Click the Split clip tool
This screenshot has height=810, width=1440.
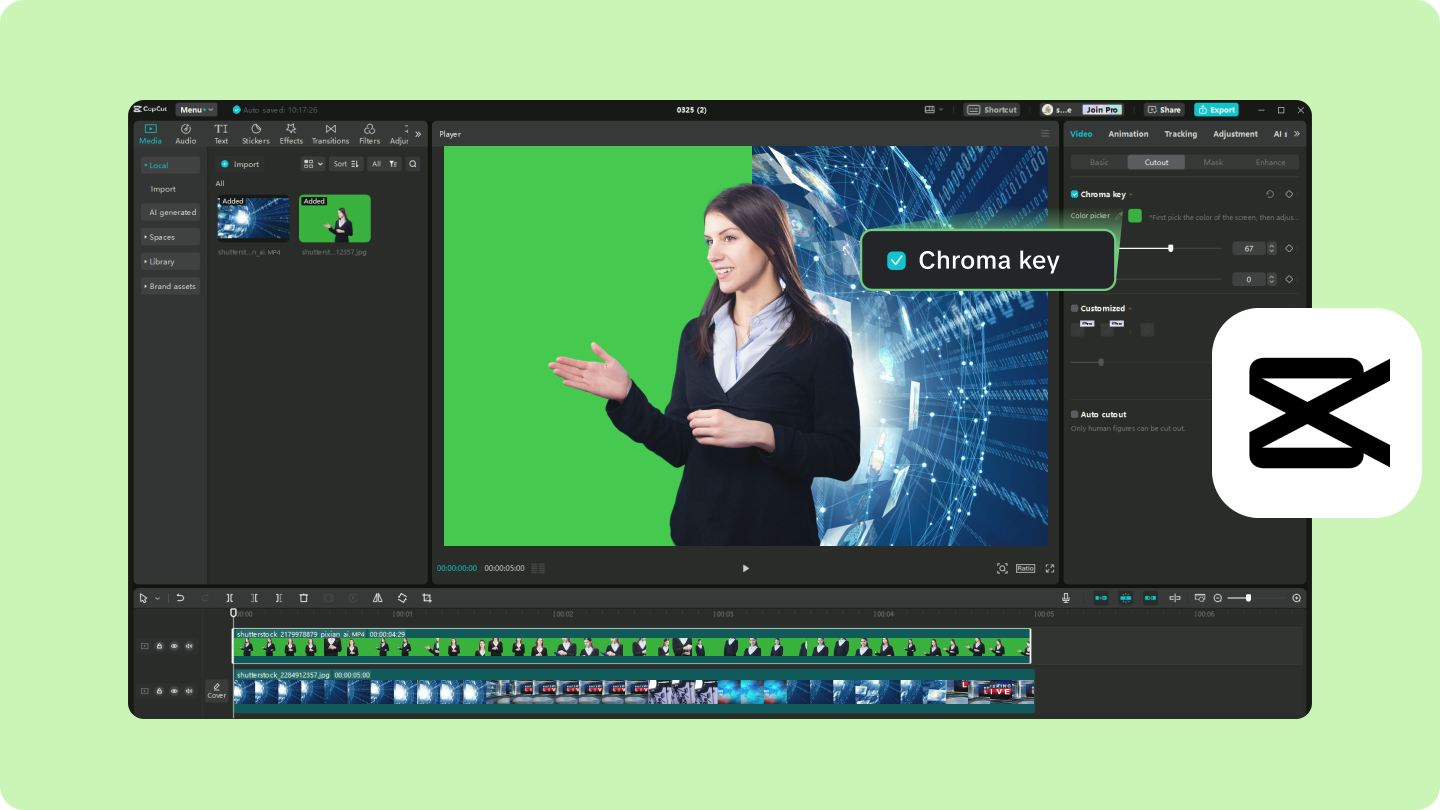[x=230, y=598]
